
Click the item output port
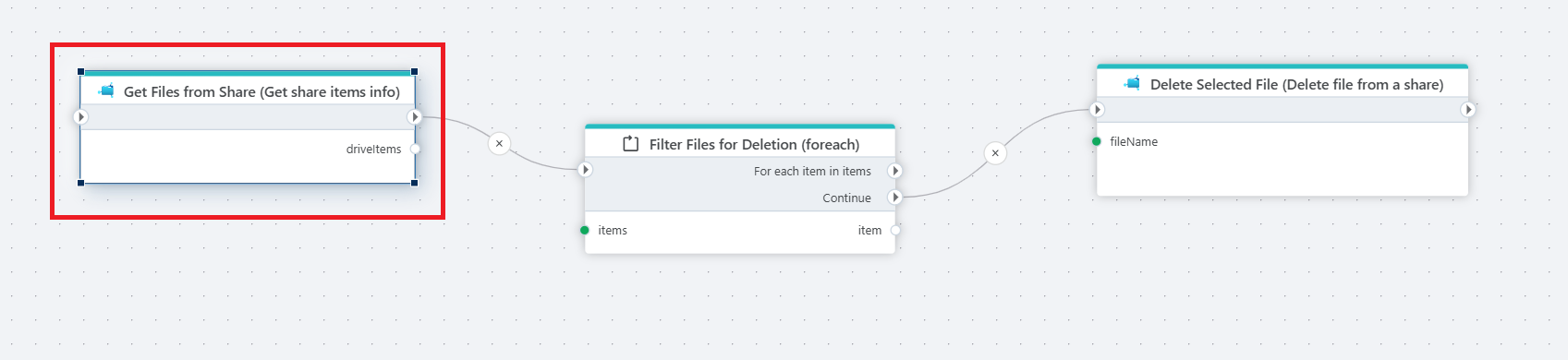pos(895,230)
